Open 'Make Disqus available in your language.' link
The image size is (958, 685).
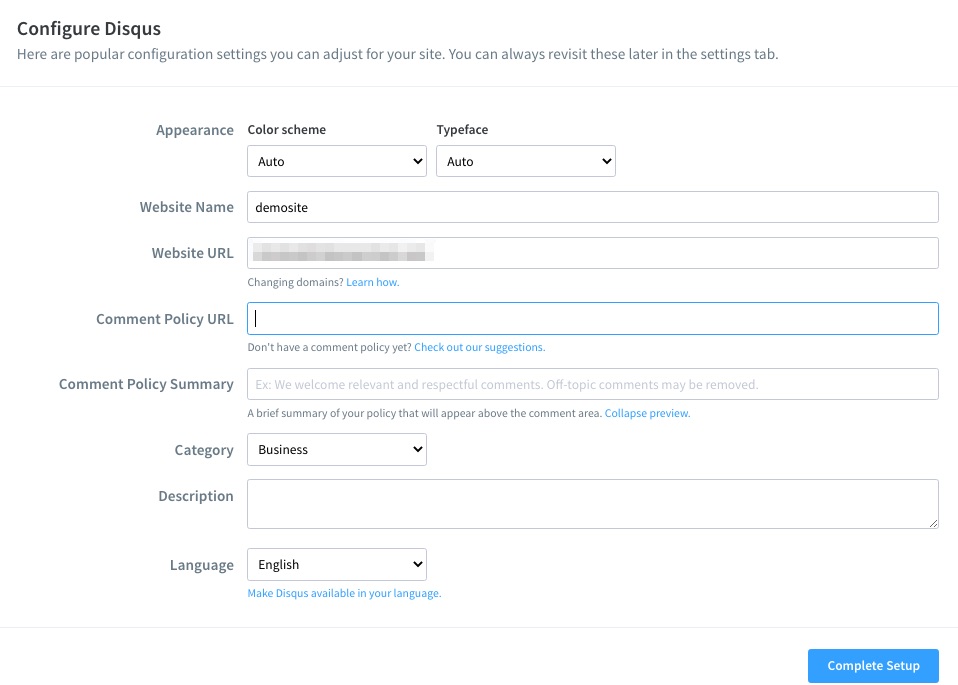[x=344, y=593]
